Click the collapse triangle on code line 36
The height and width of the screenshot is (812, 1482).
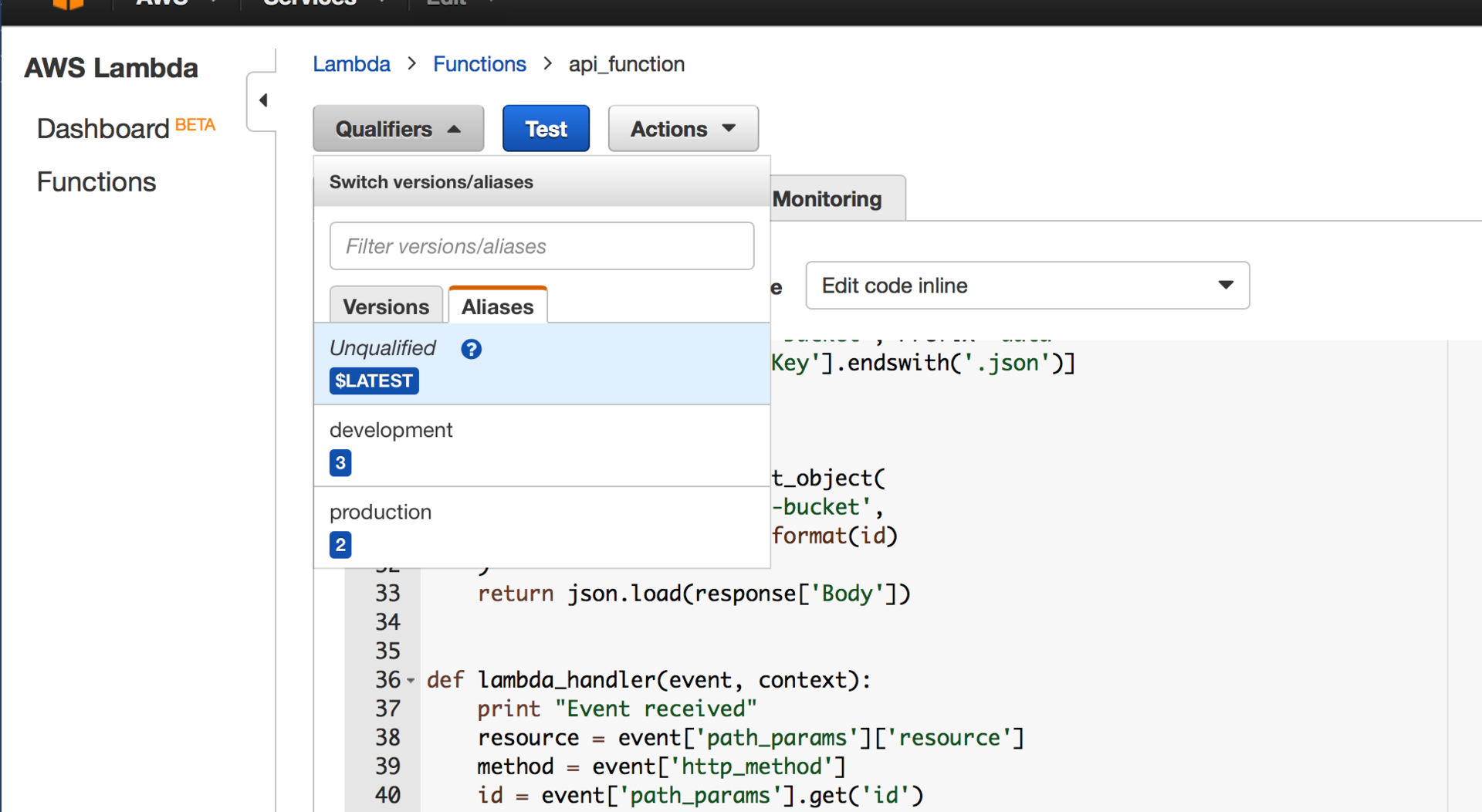[x=412, y=680]
